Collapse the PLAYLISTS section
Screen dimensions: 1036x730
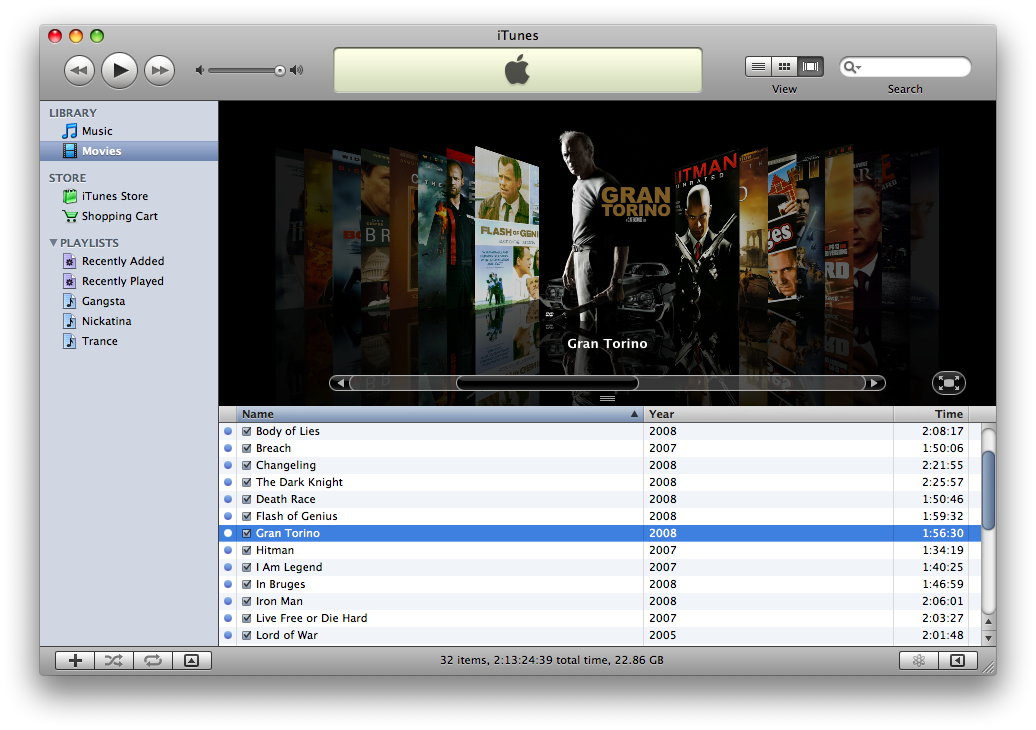(x=54, y=242)
